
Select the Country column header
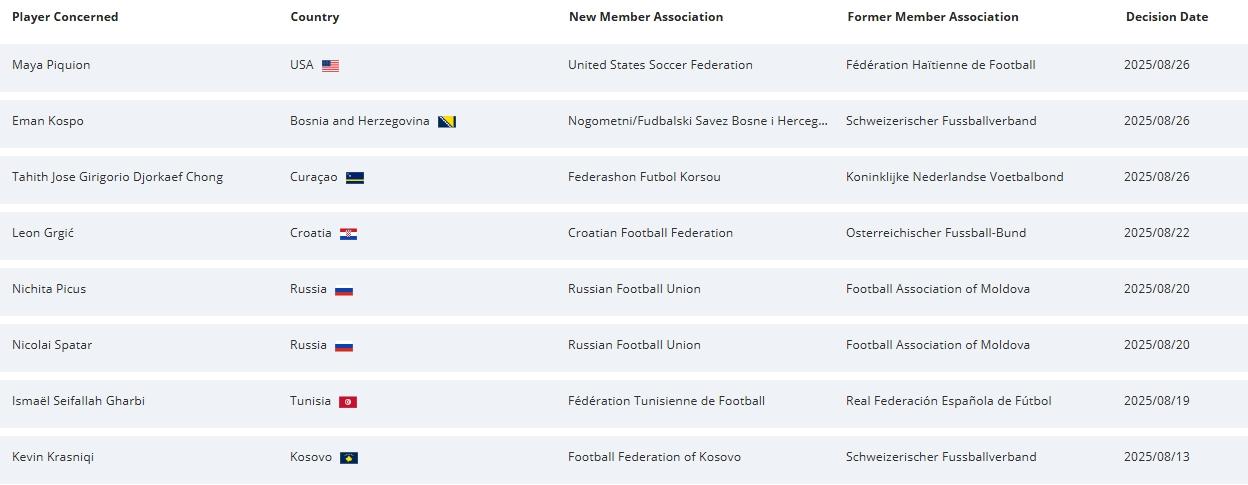(x=315, y=17)
